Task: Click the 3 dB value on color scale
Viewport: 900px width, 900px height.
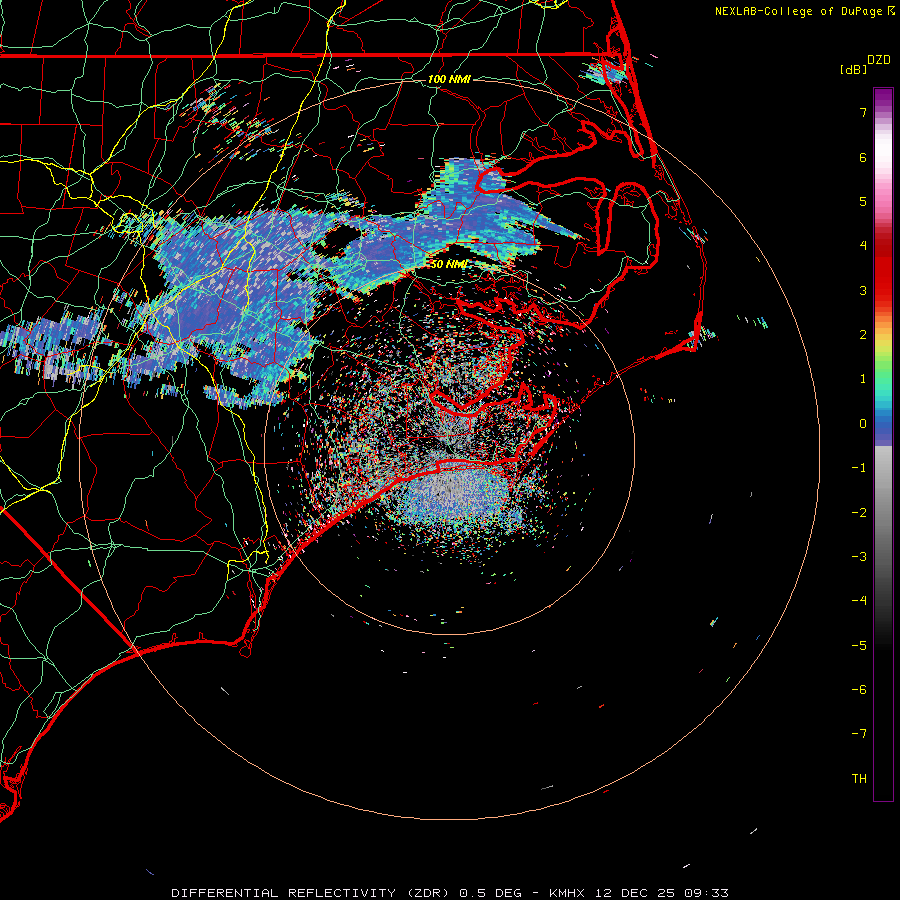Action: 863,290
